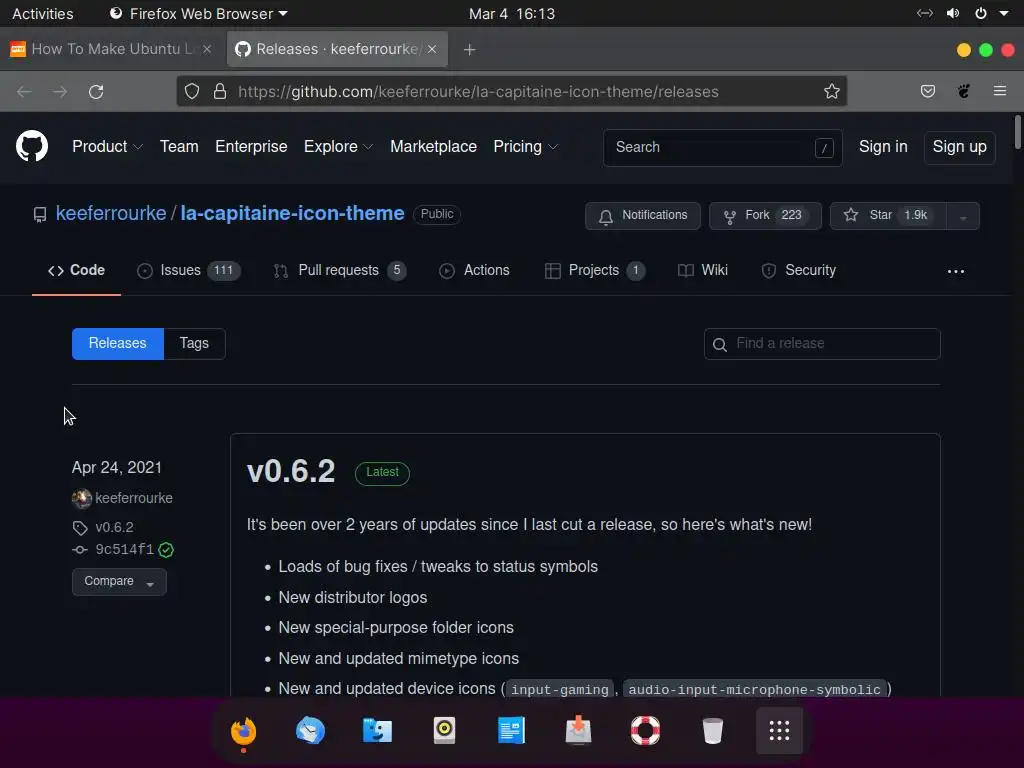Select the Code tab
The height and width of the screenshot is (768, 1024).
(76, 270)
